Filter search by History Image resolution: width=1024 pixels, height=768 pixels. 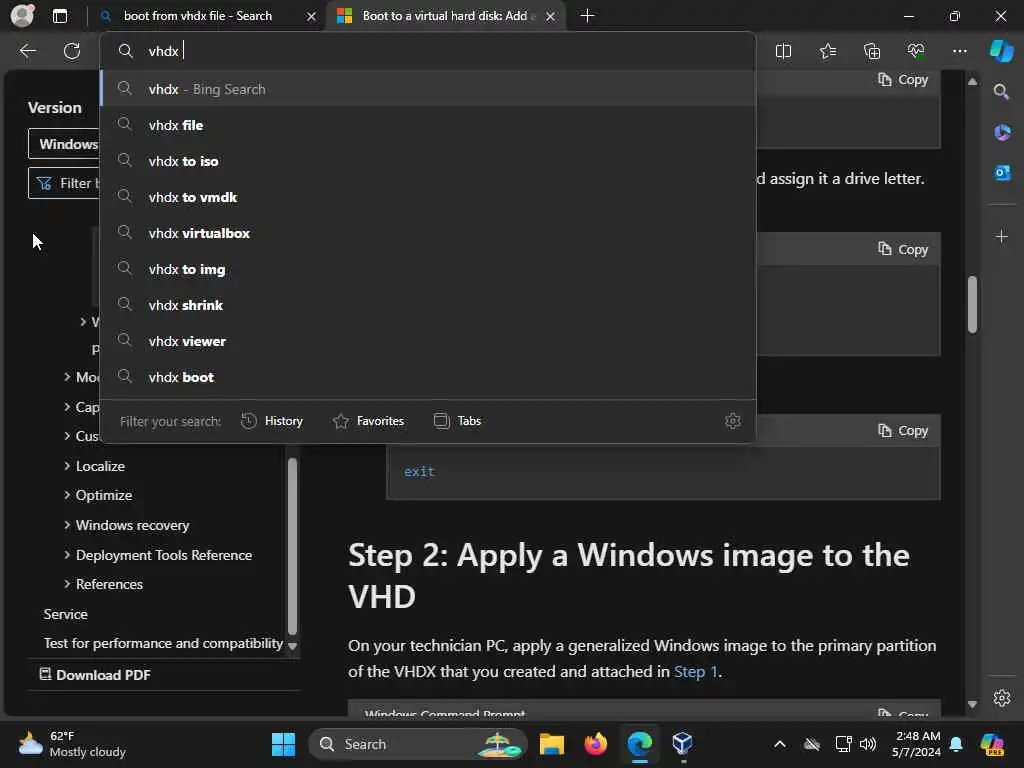tap(272, 421)
